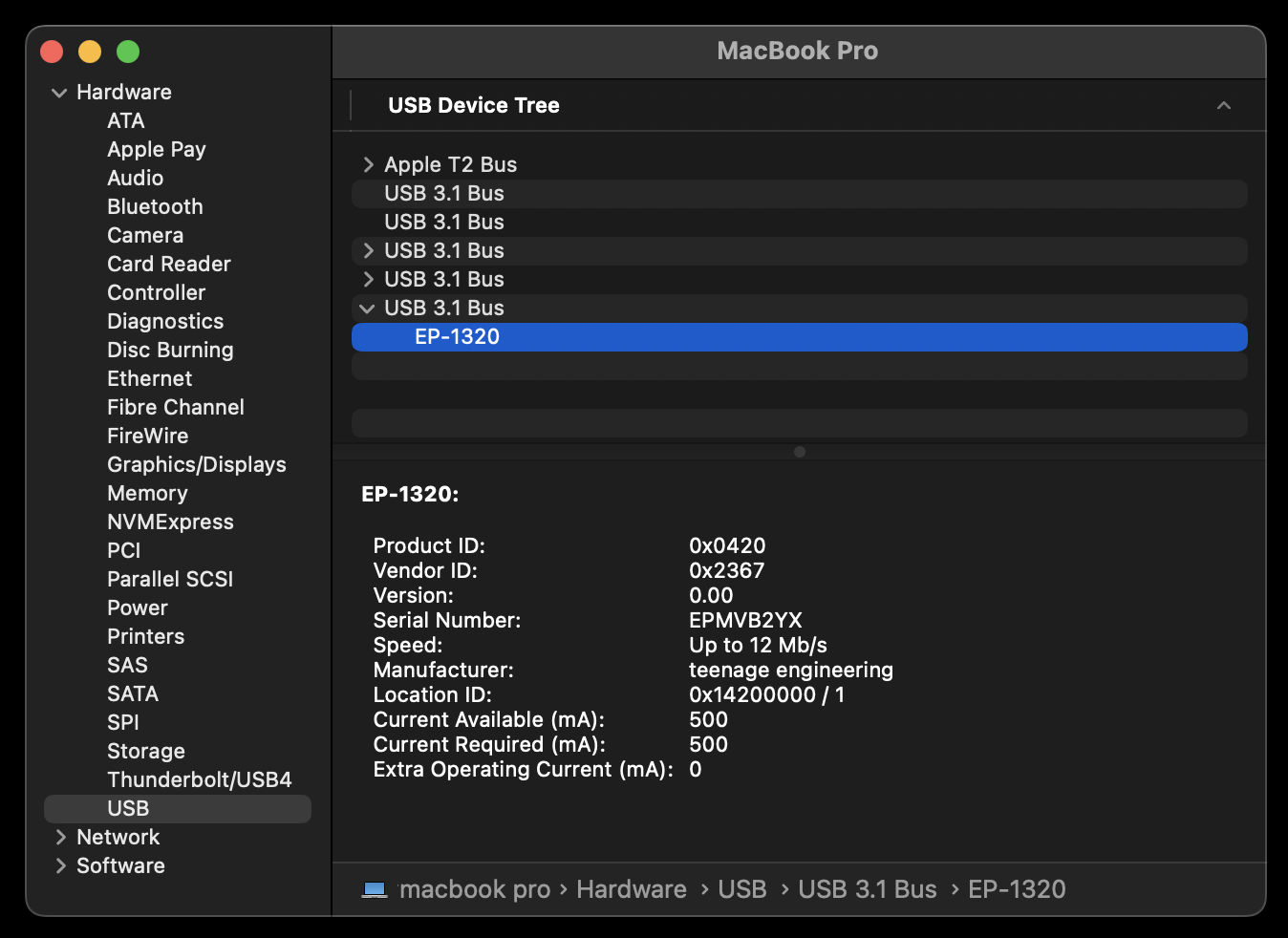Select the Hardware sidebar category label

(124, 93)
